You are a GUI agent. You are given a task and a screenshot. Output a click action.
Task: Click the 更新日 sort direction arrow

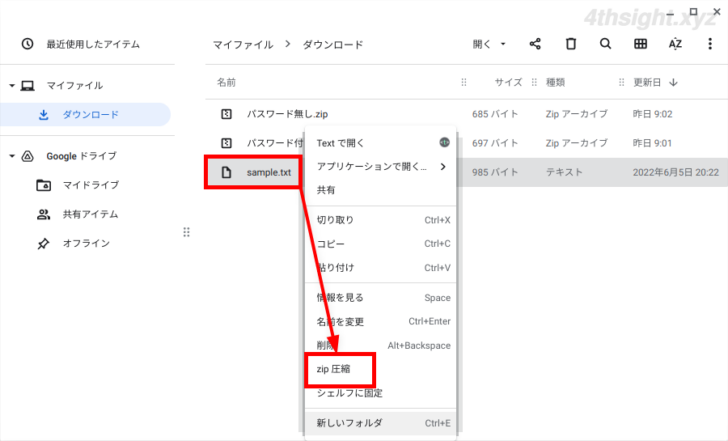tap(673, 83)
